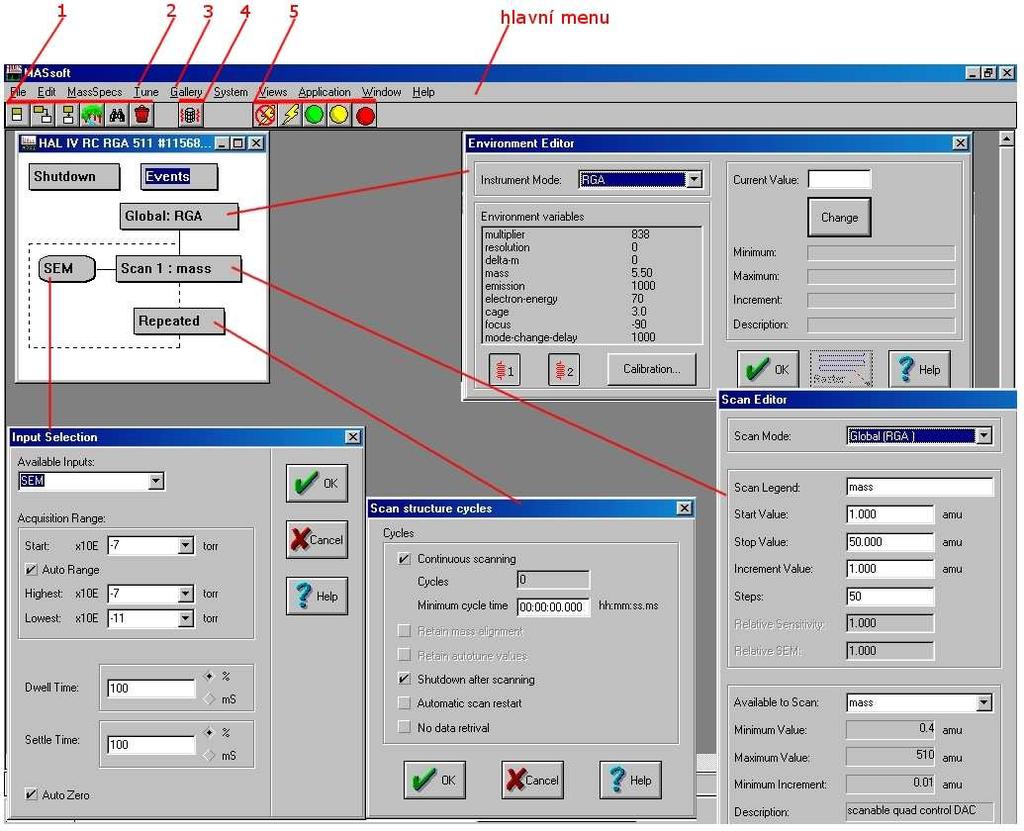1024x831 pixels.
Task: Click the yellow circle toolbar button
Action: click(x=339, y=116)
